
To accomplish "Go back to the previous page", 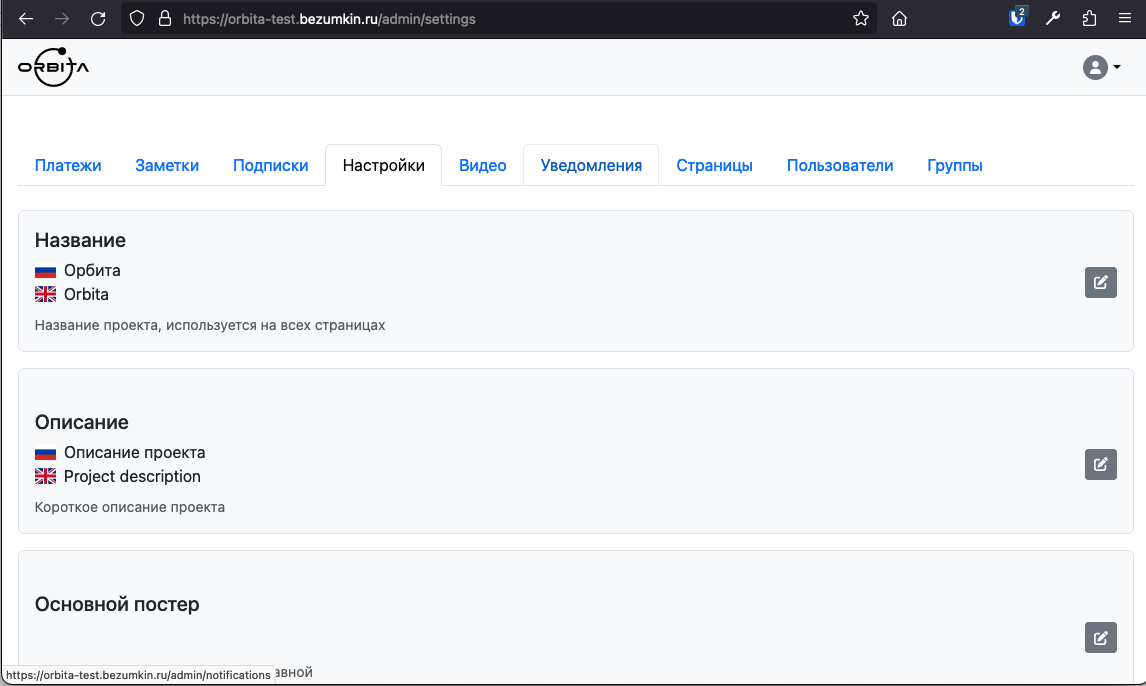I will click(26, 19).
